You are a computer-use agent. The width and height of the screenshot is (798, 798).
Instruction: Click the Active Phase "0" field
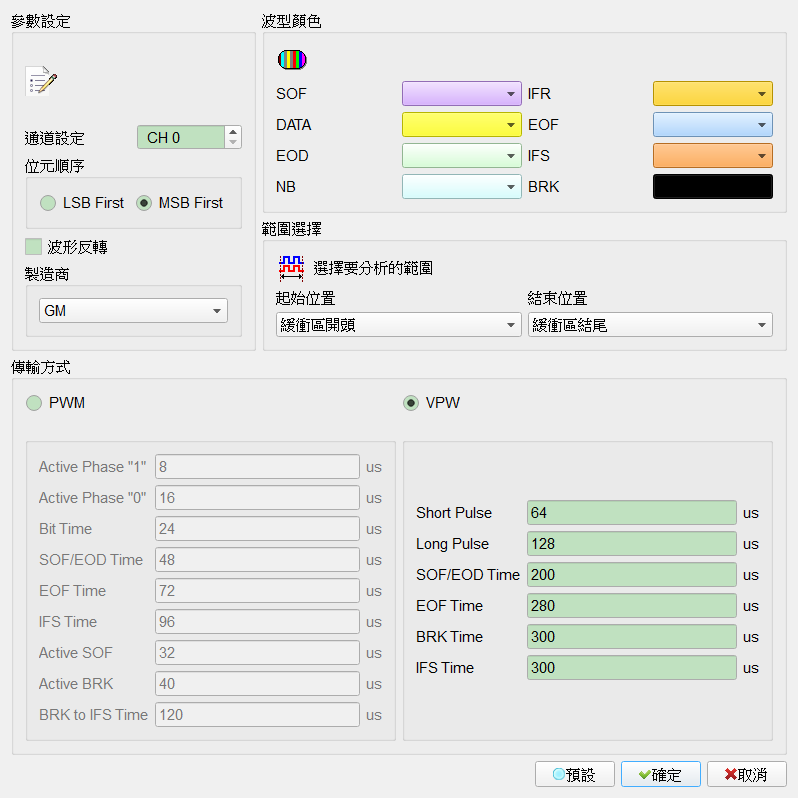257,498
